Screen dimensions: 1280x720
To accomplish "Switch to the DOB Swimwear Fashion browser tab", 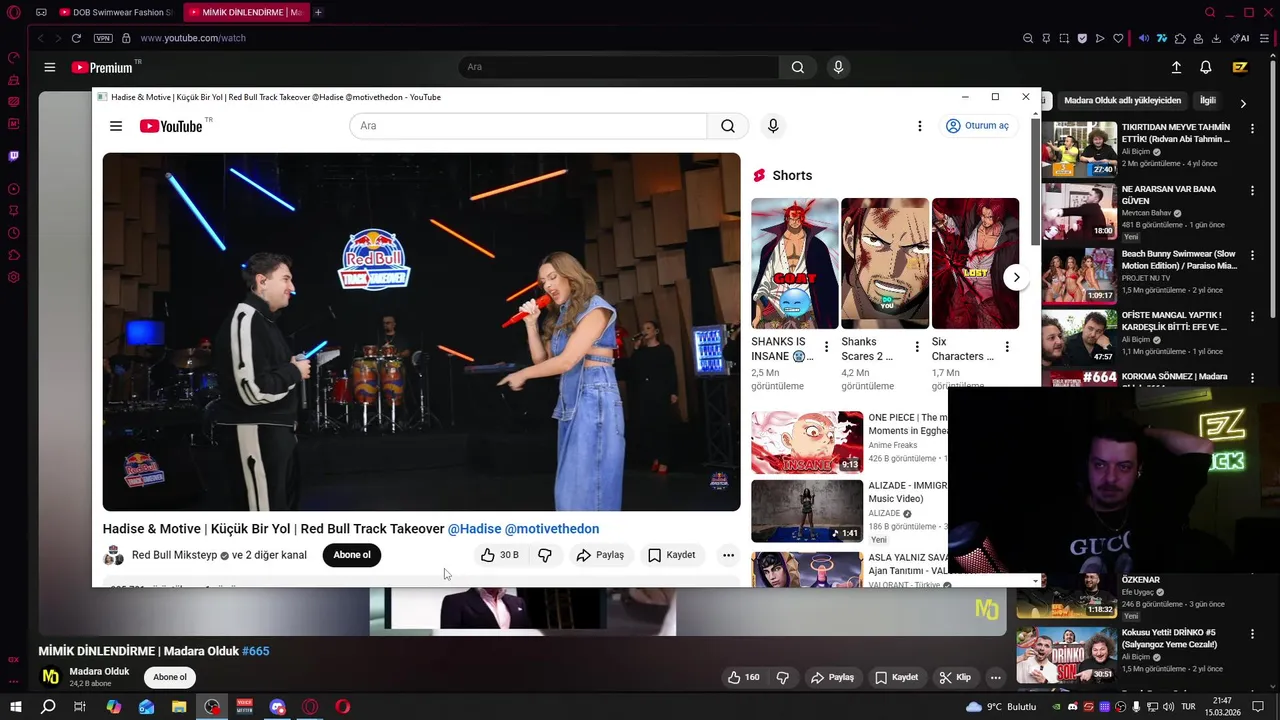I will pyautogui.click(x=115, y=12).
